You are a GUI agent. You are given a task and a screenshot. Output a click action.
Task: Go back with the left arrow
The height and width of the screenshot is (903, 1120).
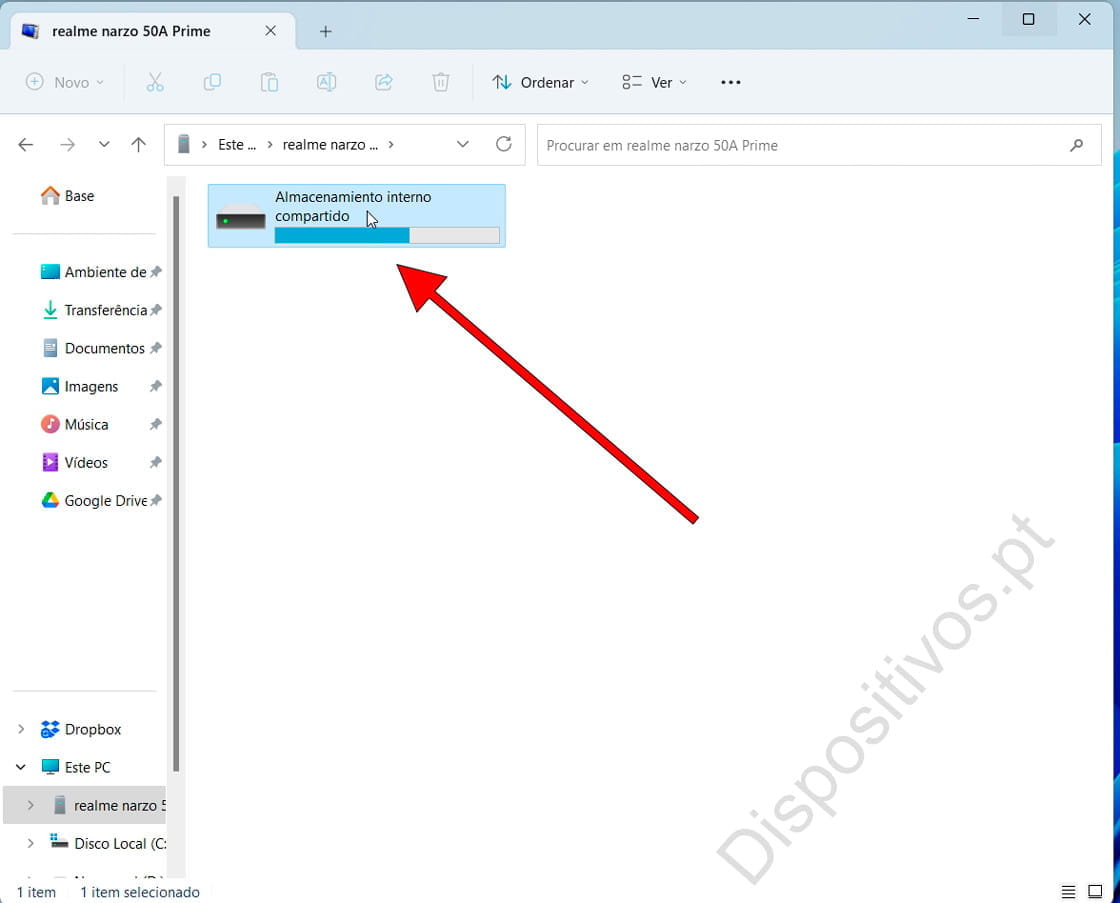(26, 145)
